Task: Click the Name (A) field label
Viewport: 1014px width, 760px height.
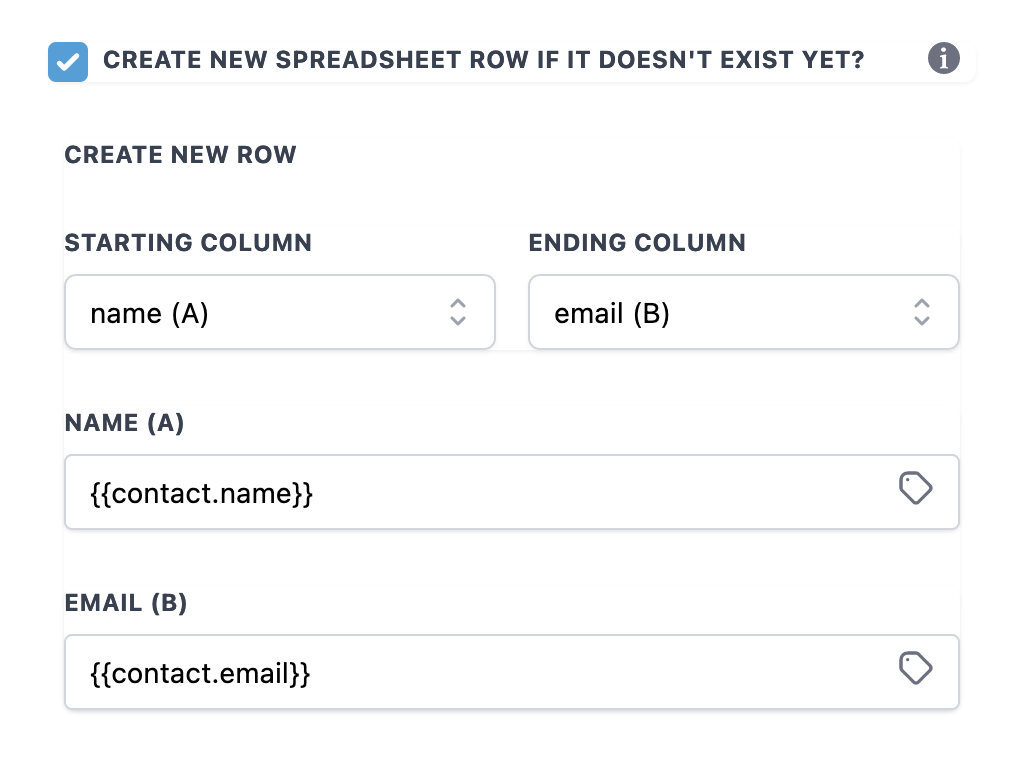Action: 124,423
